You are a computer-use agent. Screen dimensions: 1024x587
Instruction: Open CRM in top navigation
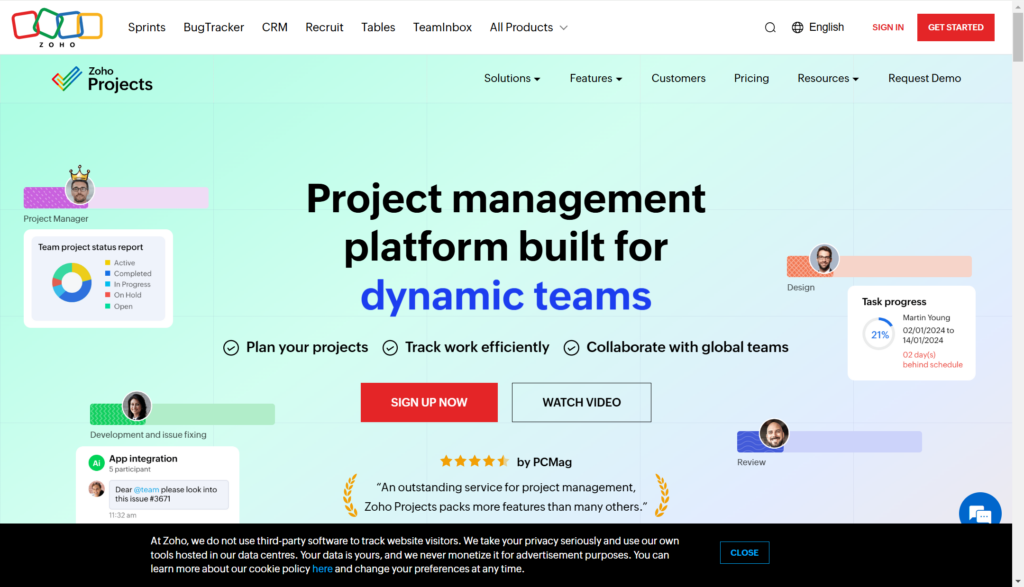[x=274, y=27]
